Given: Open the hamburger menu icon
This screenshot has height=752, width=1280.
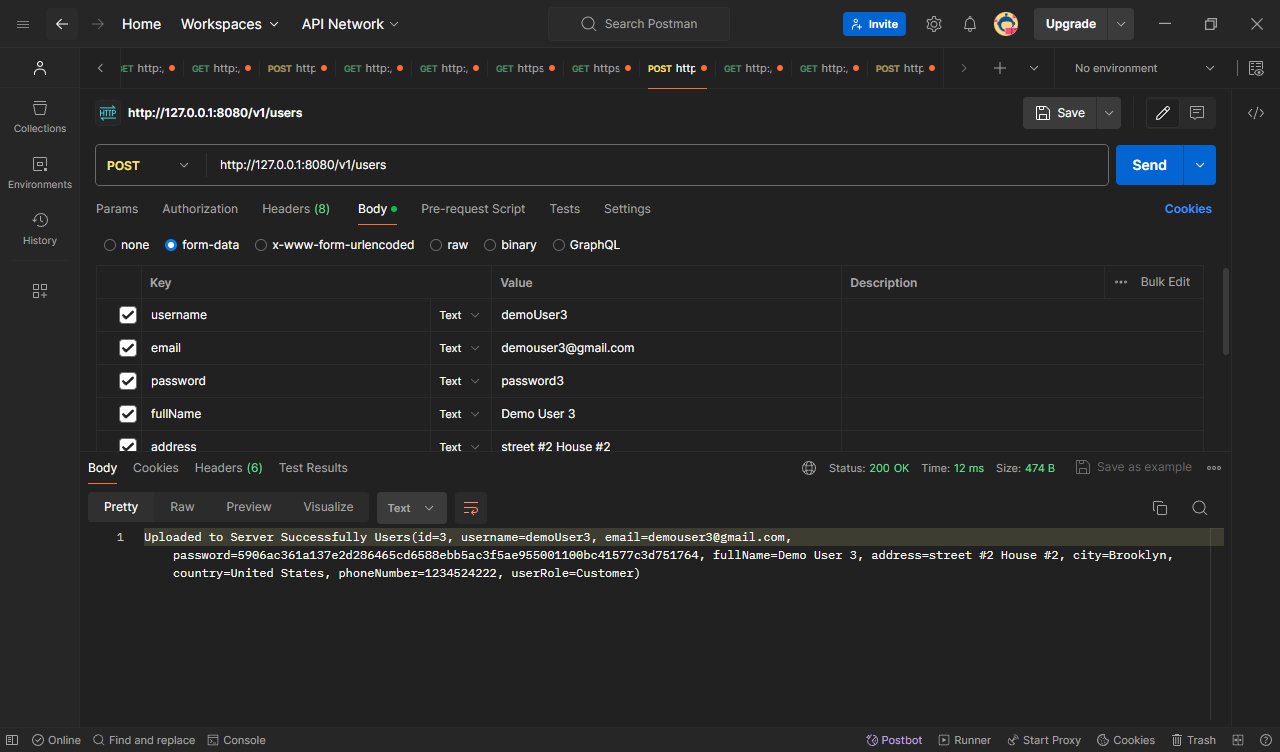Looking at the screenshot, I should [23, 24].
